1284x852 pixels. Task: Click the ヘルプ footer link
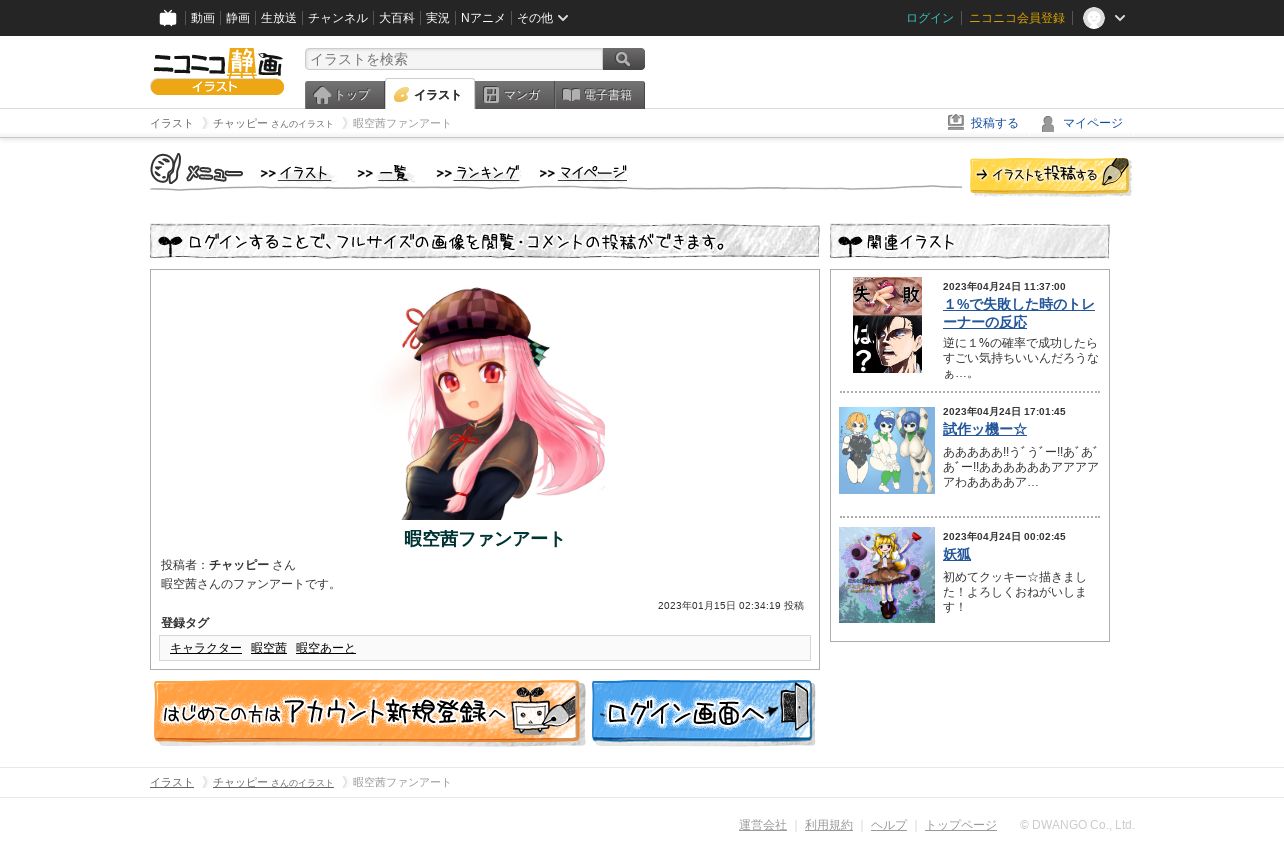point(889,825)
